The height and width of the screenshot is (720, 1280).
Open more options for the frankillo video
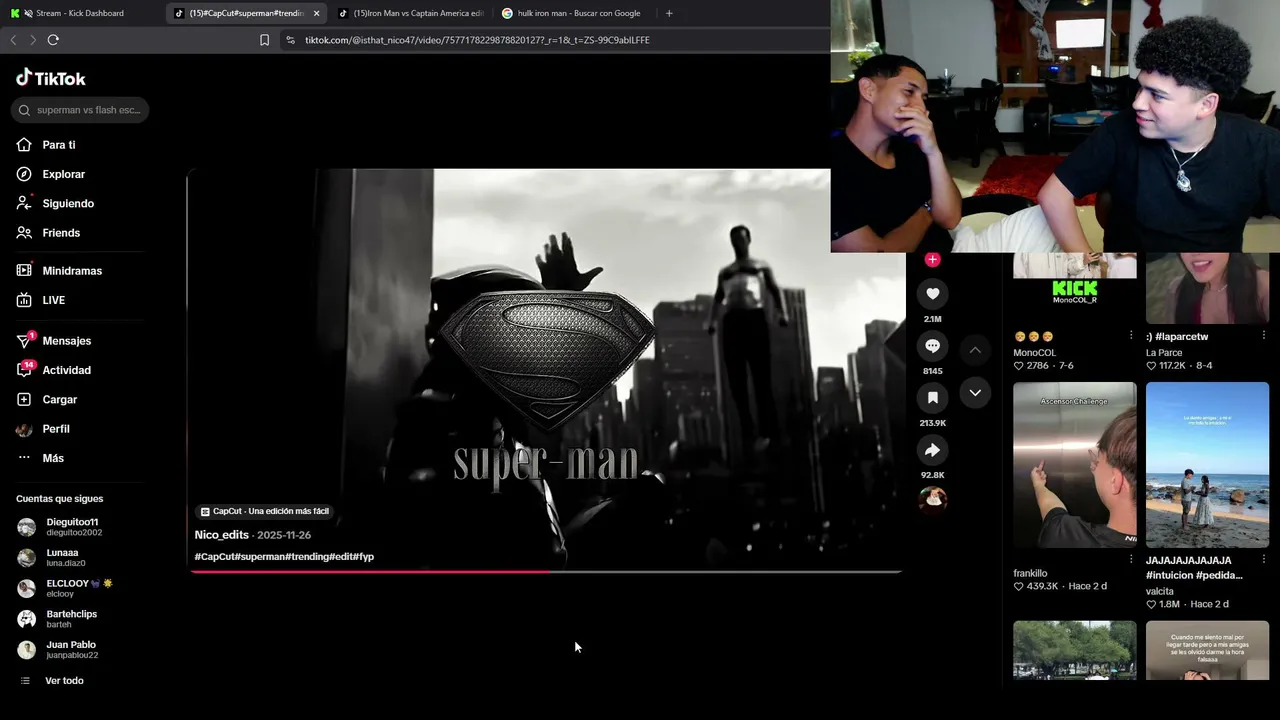coord(1131,560)
